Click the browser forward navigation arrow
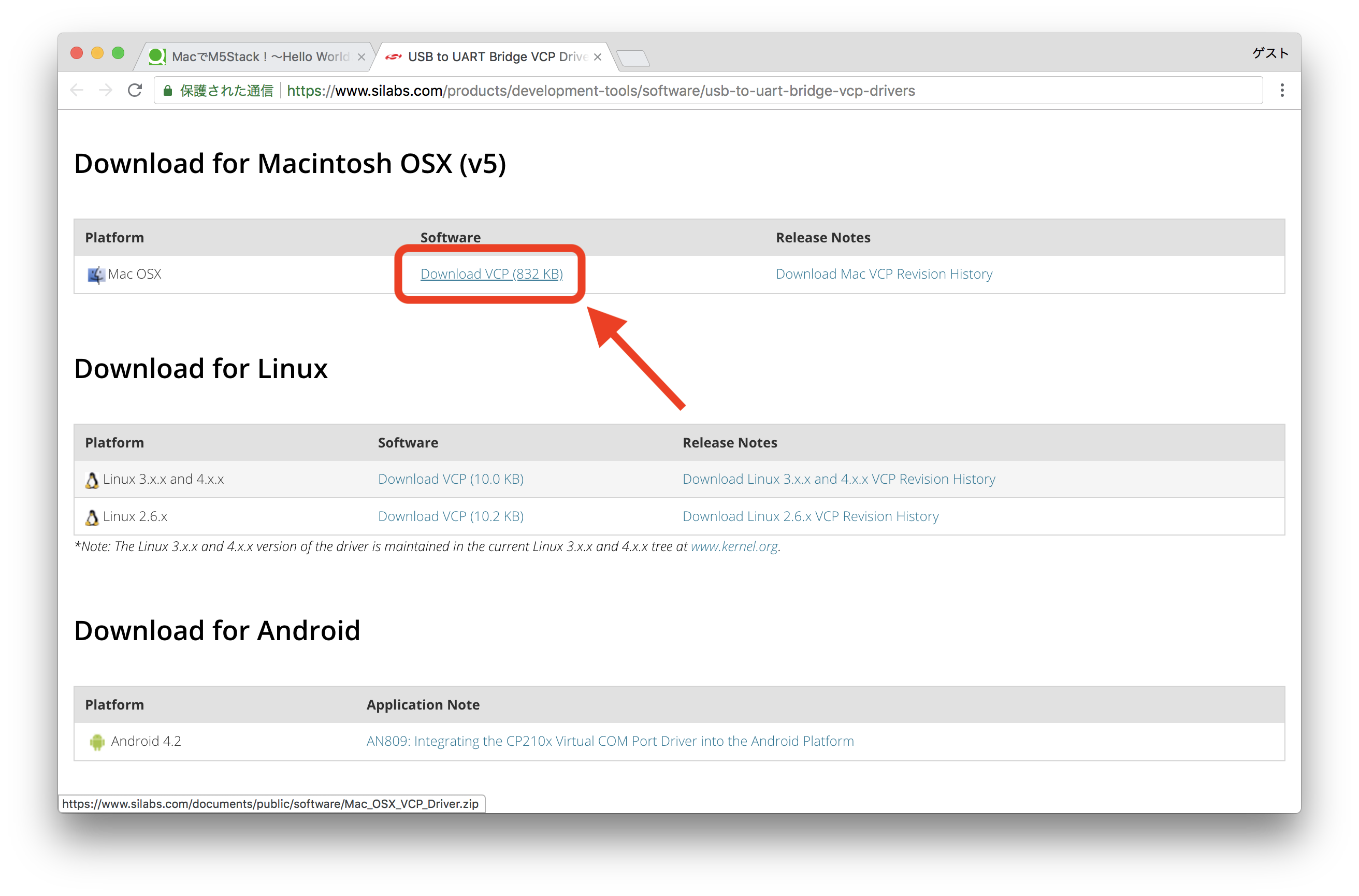The image size is (1359, 896). point(106,90)
